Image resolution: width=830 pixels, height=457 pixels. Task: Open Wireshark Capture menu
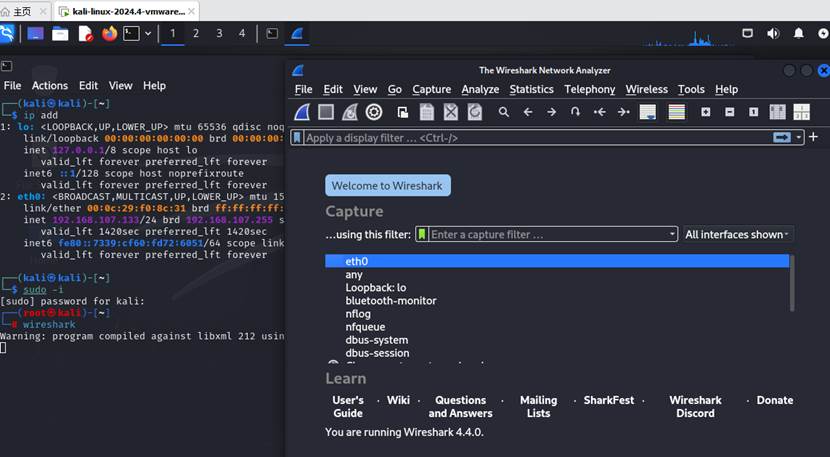point(432,89)
